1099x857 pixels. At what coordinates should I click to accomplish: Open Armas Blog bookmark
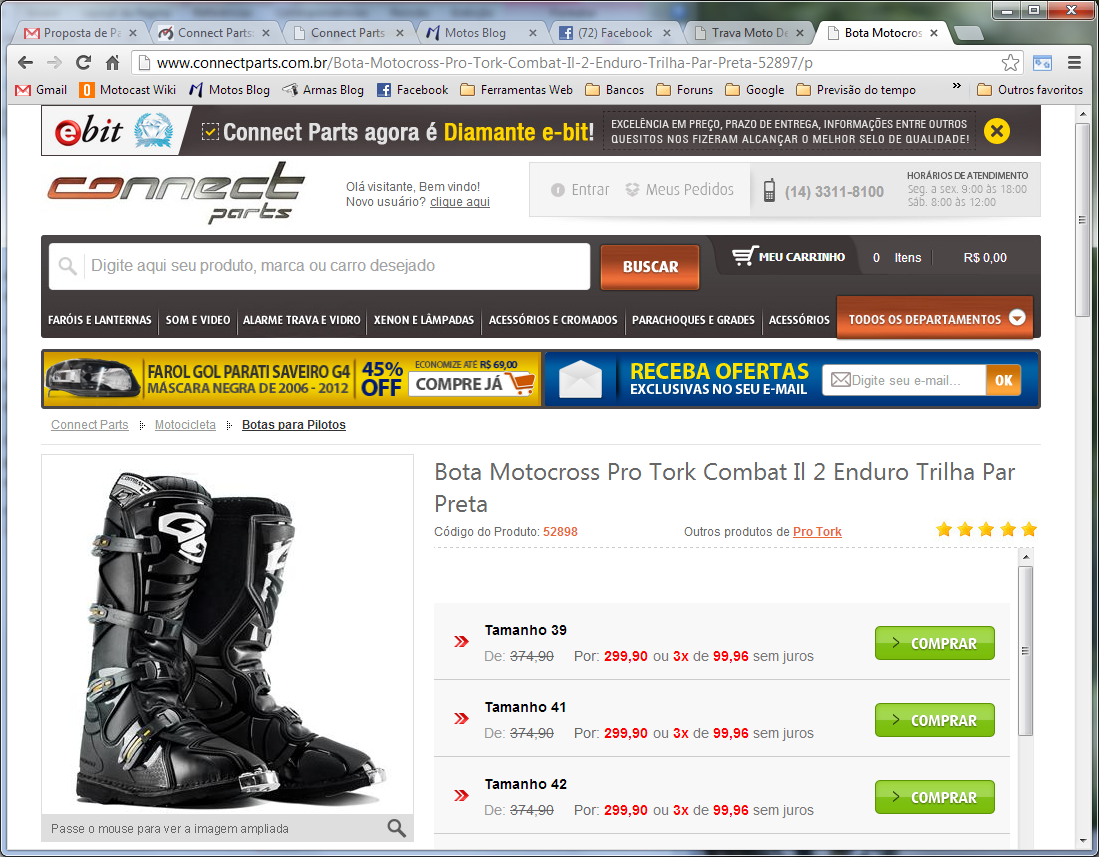(323, 90)
